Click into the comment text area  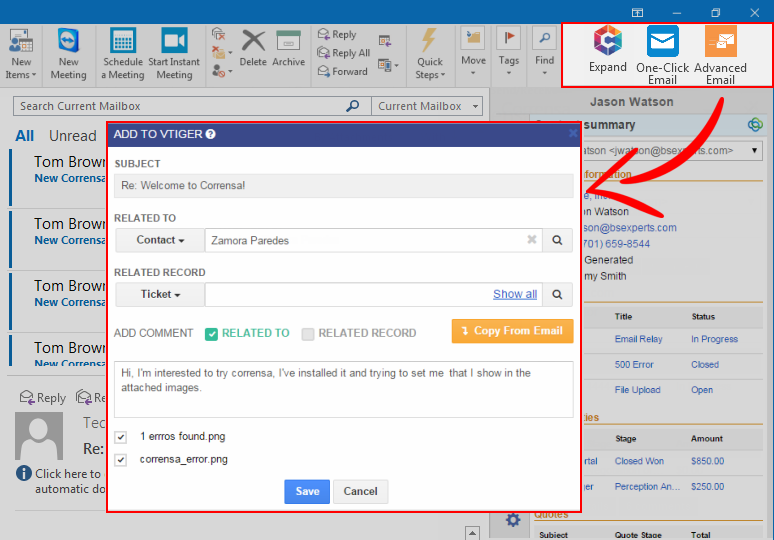[344, 389]
